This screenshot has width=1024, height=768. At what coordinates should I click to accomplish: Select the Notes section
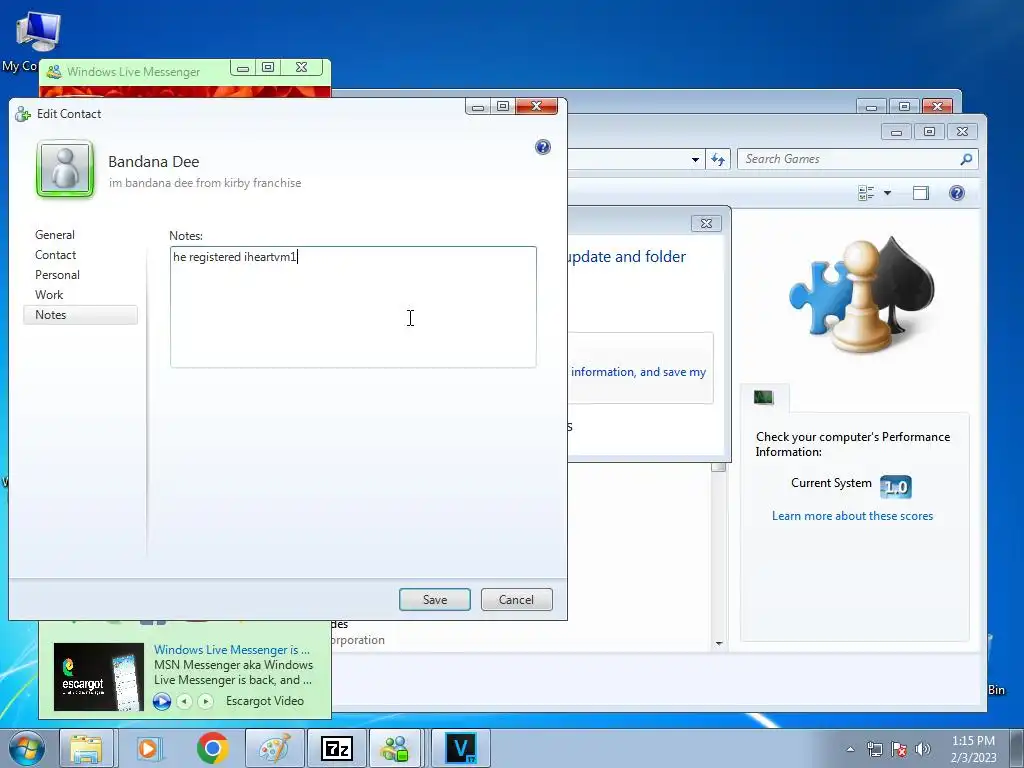[80, 315]
